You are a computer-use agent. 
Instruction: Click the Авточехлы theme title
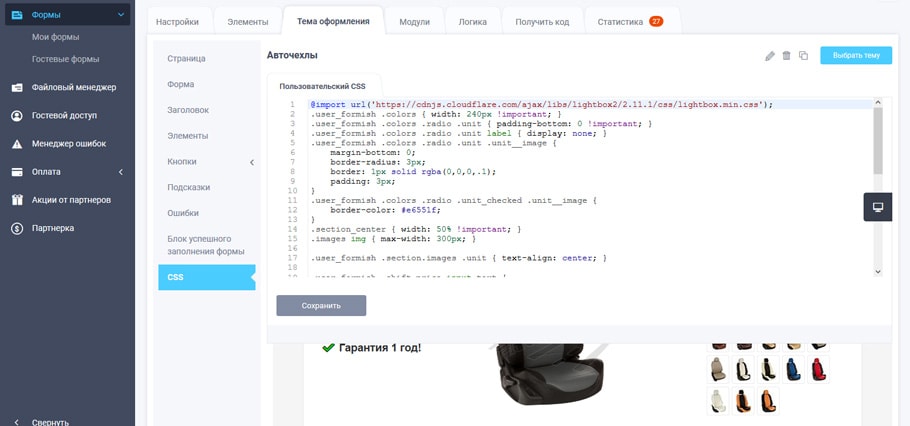292,56
